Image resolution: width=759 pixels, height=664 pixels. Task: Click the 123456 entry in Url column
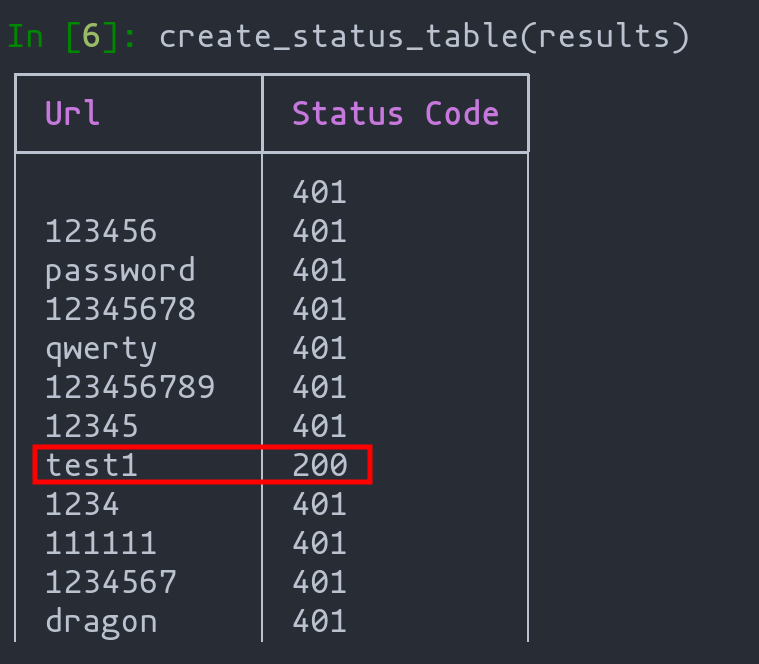[x=101, y=232]
